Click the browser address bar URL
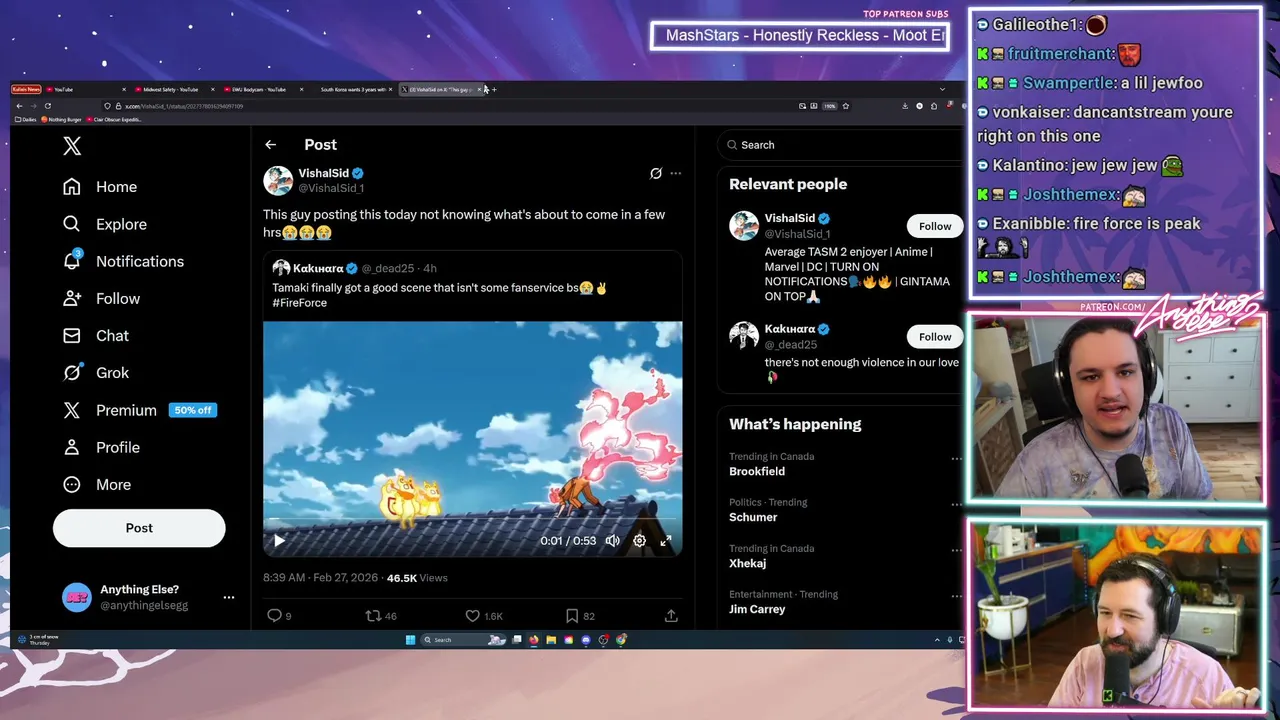 (184, 106)
